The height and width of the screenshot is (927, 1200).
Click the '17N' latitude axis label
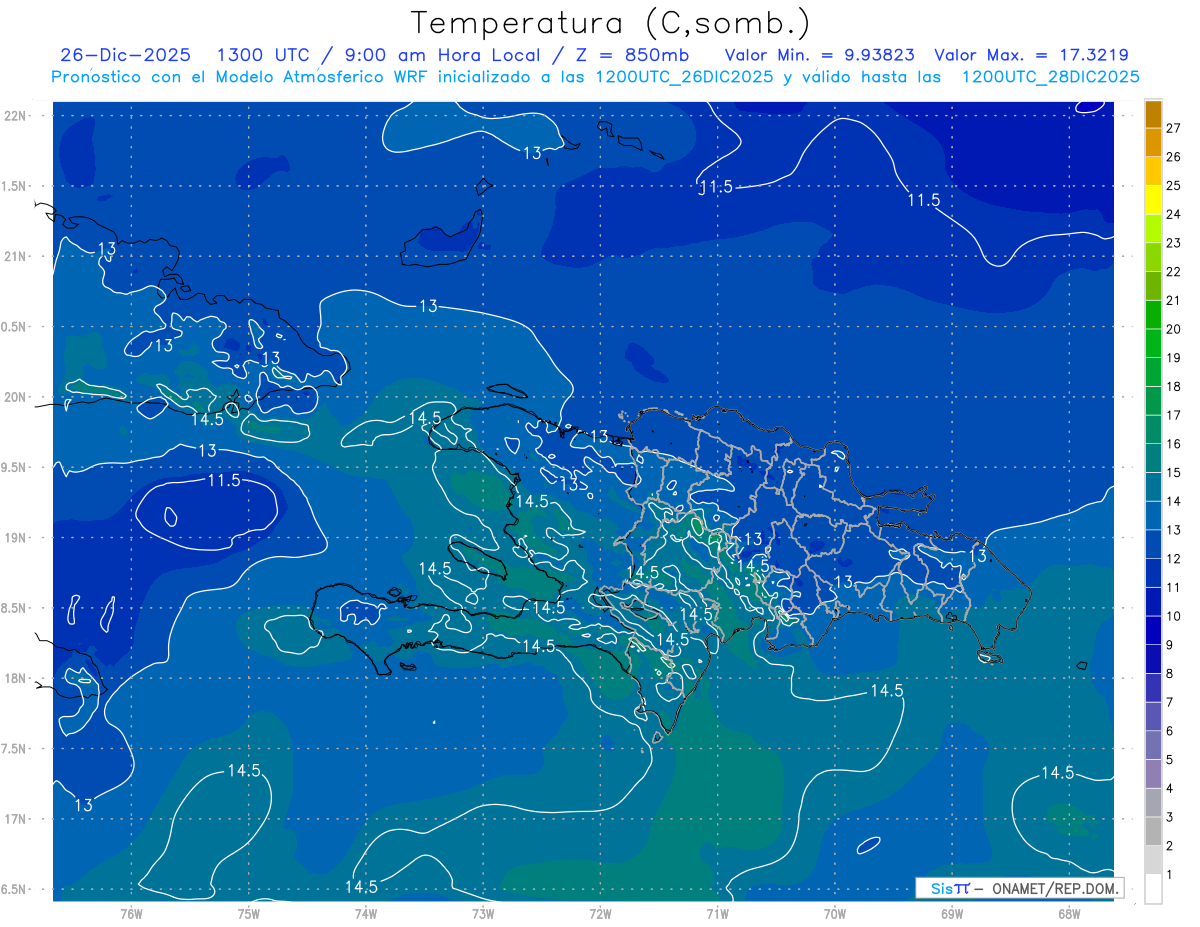coord(16,819)
